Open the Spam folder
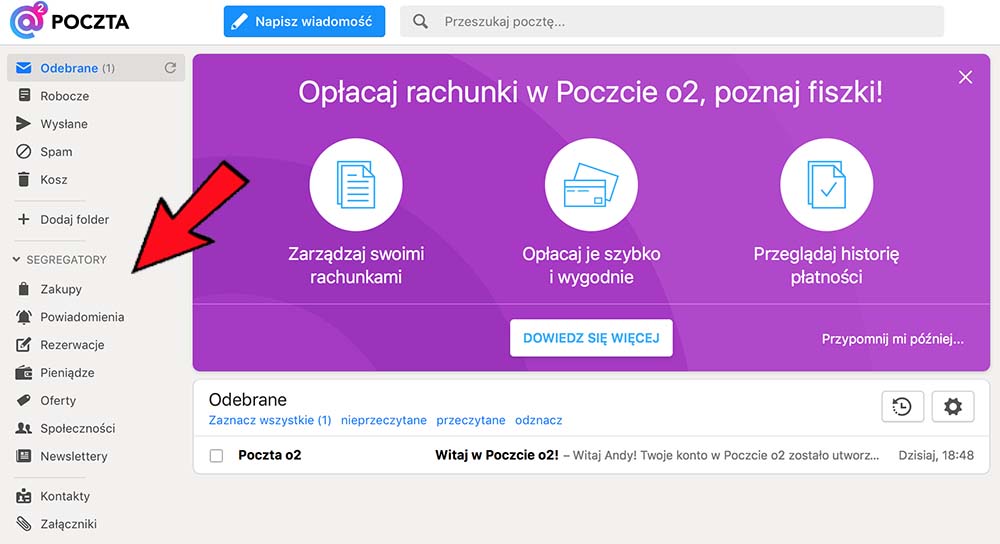This screenshot has height=544, width=1000. coord(56,152)
